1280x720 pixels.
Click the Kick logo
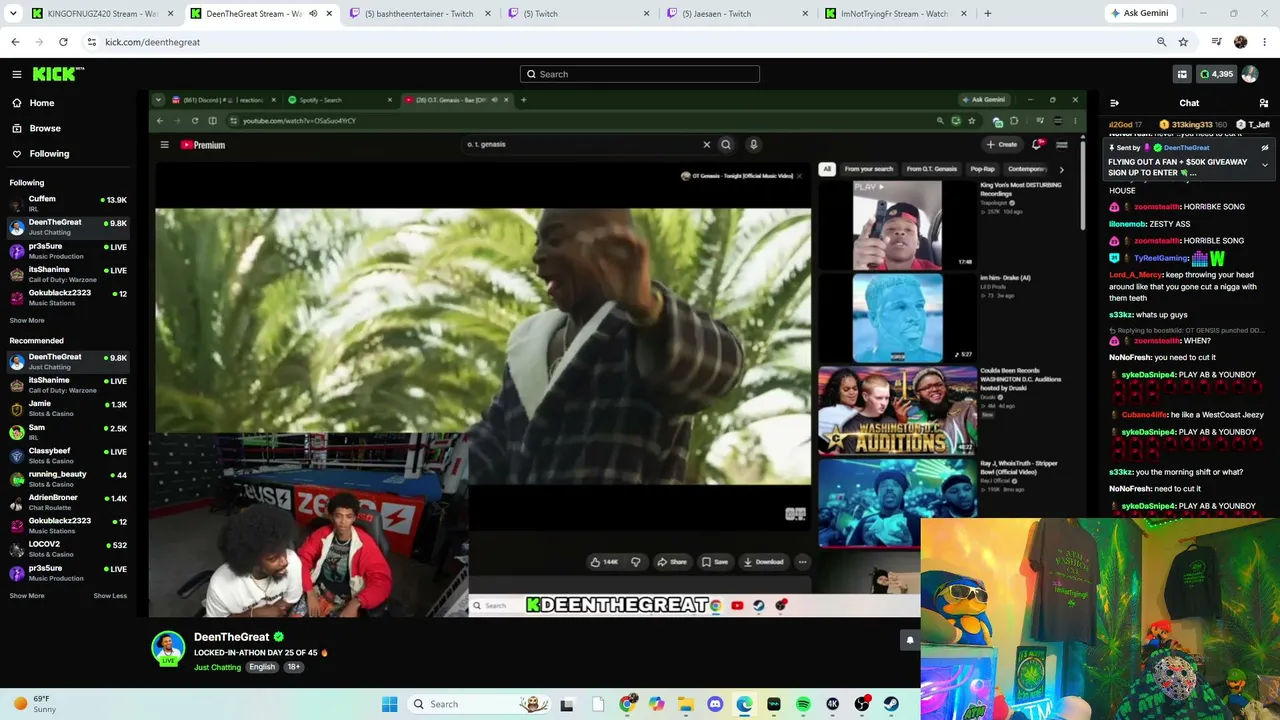pyautogui.click(x=58, y=74)
